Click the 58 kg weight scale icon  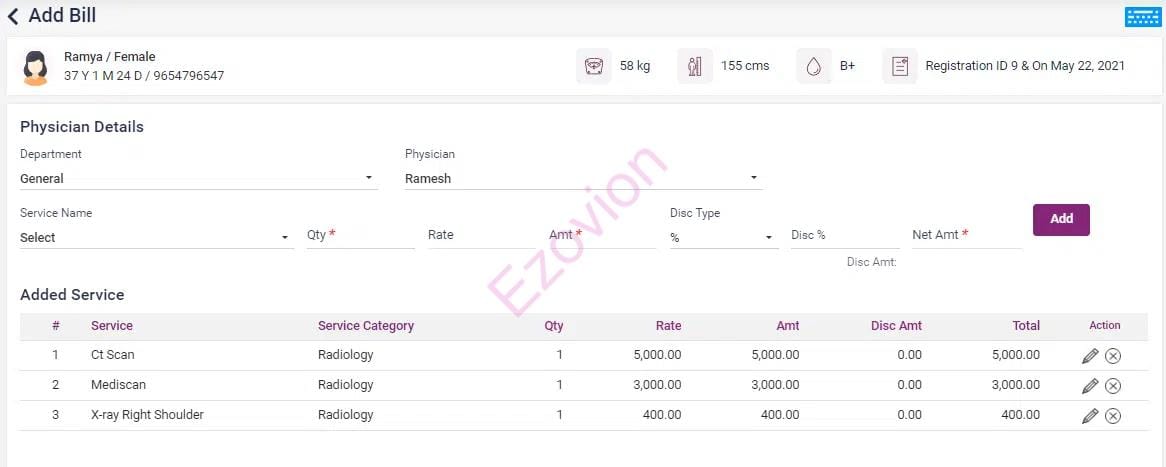click(x=593, y=66)
